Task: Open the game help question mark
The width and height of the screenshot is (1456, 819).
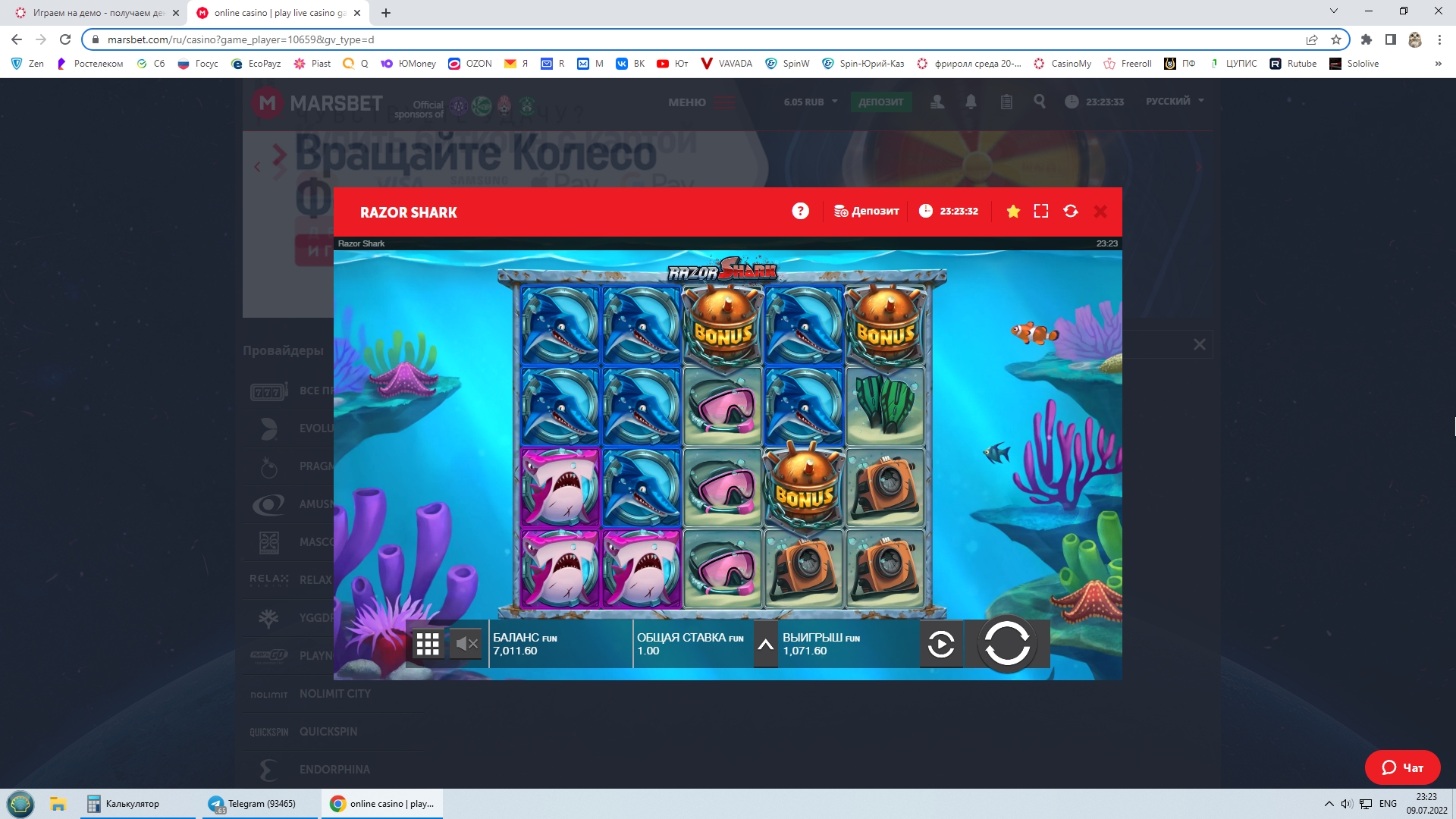Action: (800, 212)
